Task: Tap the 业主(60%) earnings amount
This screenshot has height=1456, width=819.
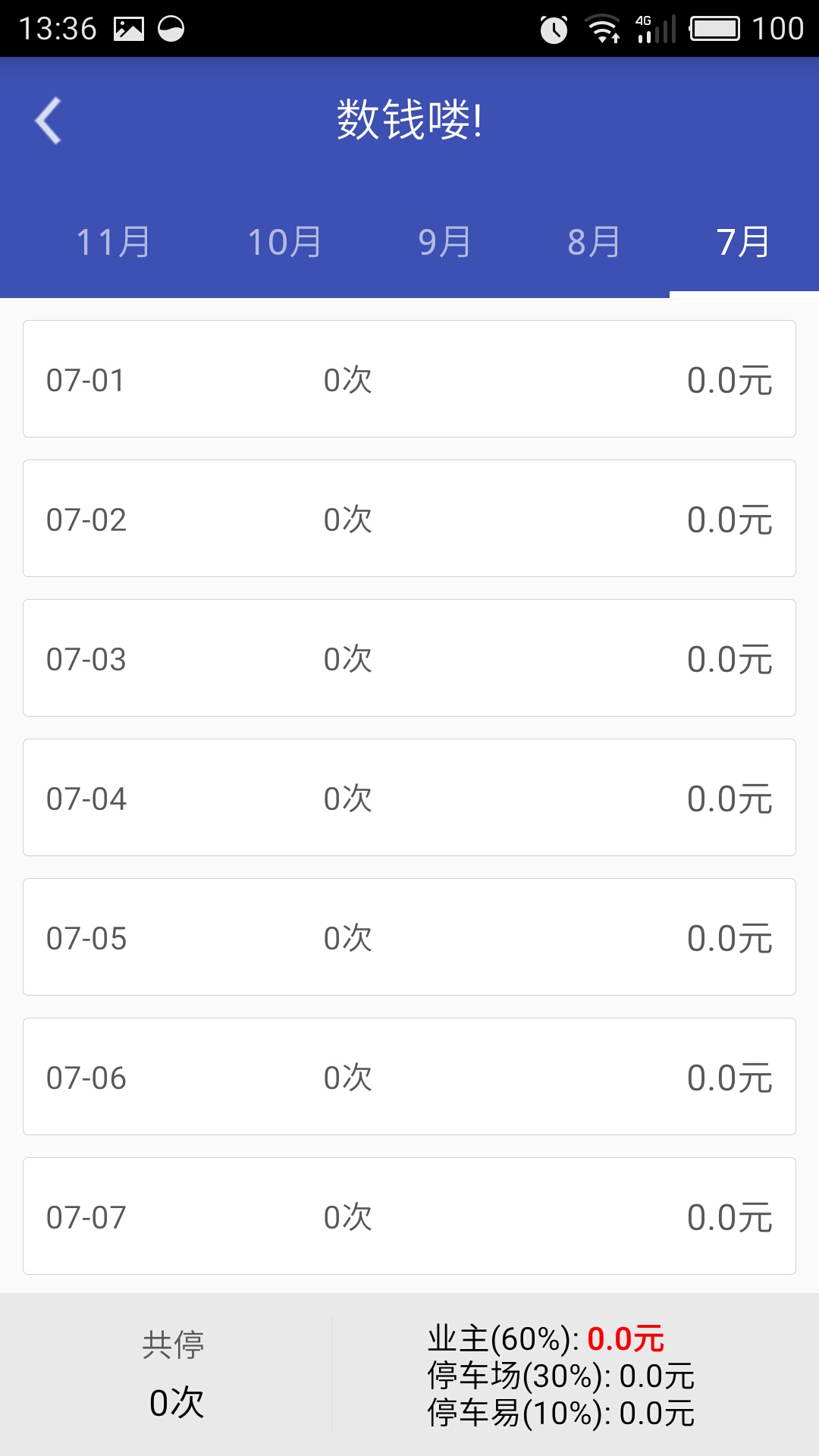Action: tap(625, 1339)
